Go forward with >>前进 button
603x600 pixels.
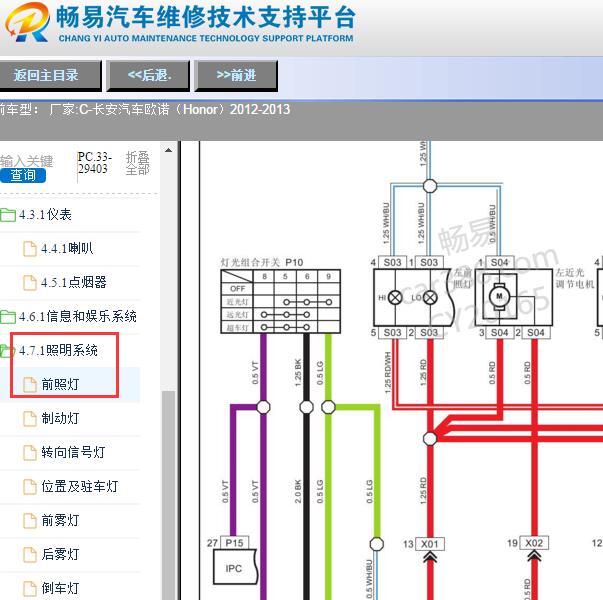(x=236, y=75)
